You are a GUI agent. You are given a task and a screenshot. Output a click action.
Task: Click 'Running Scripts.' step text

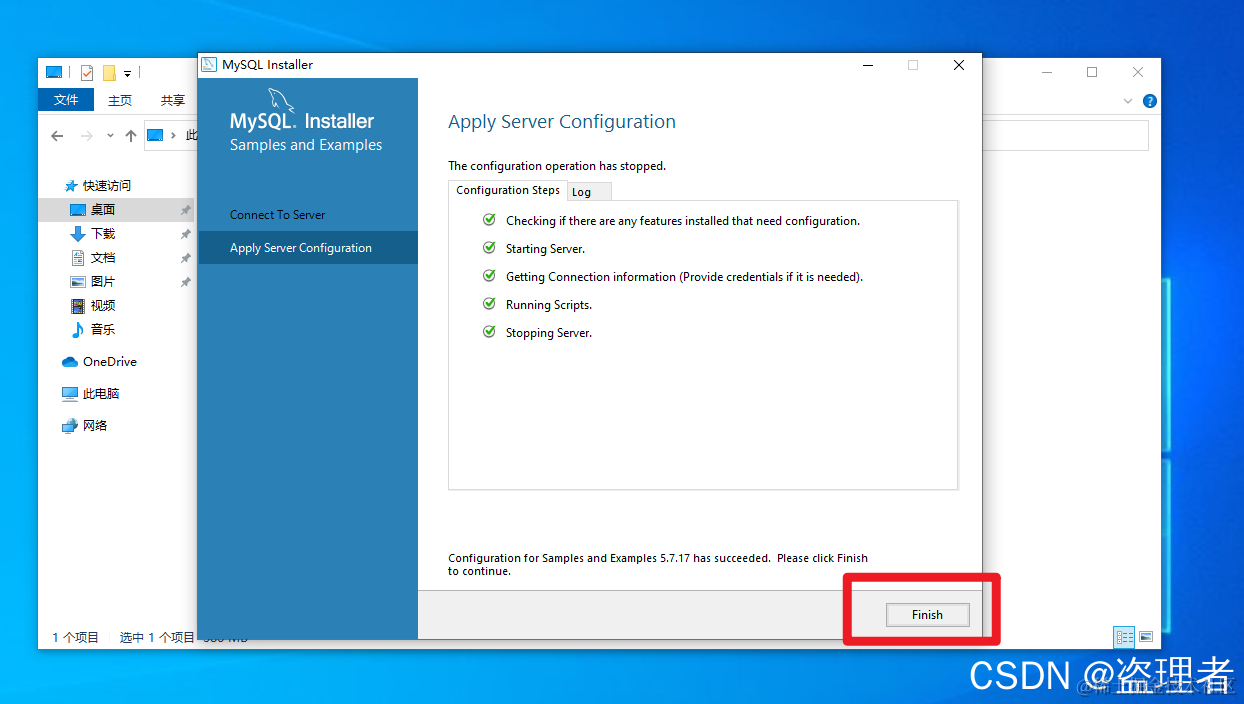click(549, 305)
